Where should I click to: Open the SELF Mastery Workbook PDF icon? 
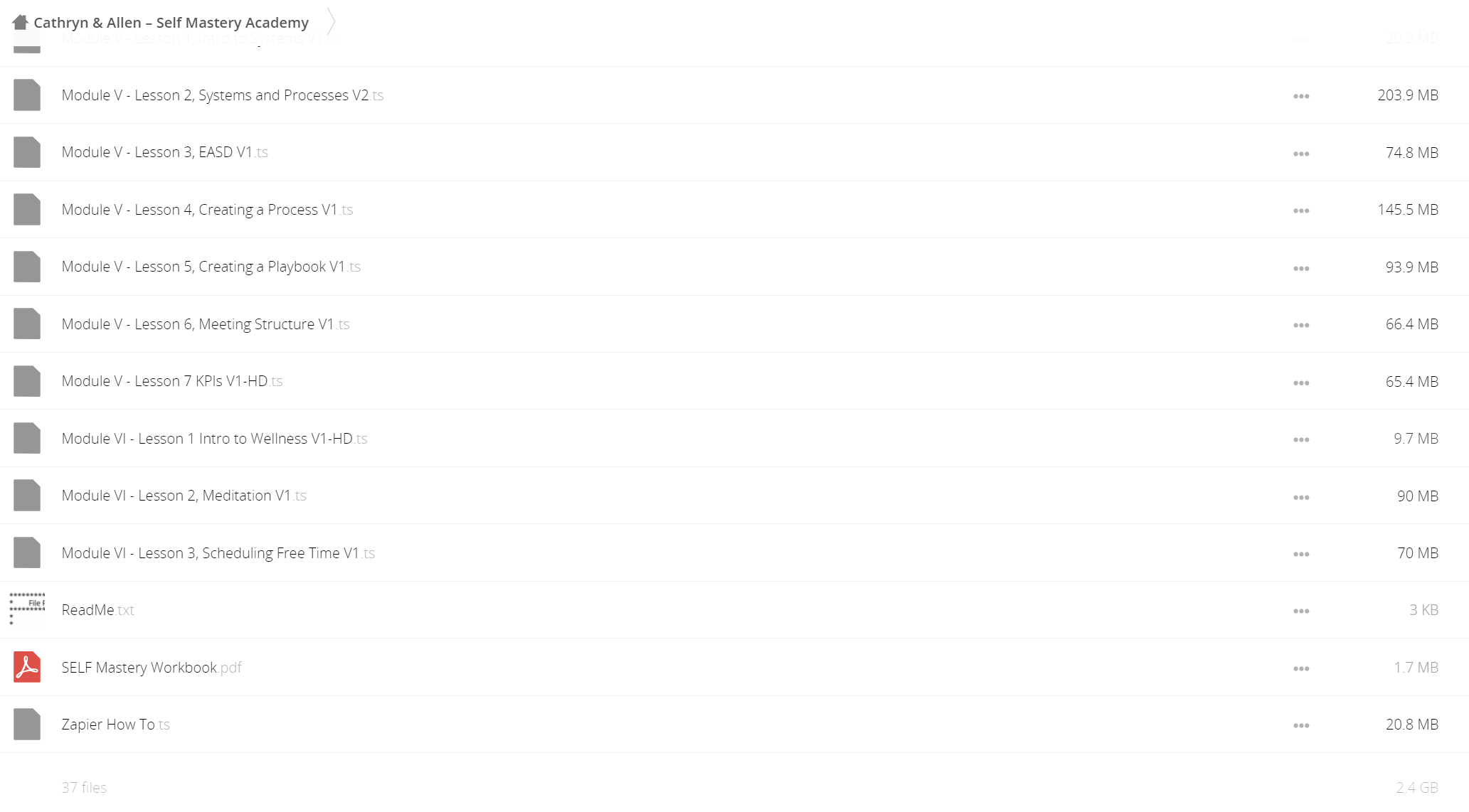pyautogui.click(x=27, y=667)
